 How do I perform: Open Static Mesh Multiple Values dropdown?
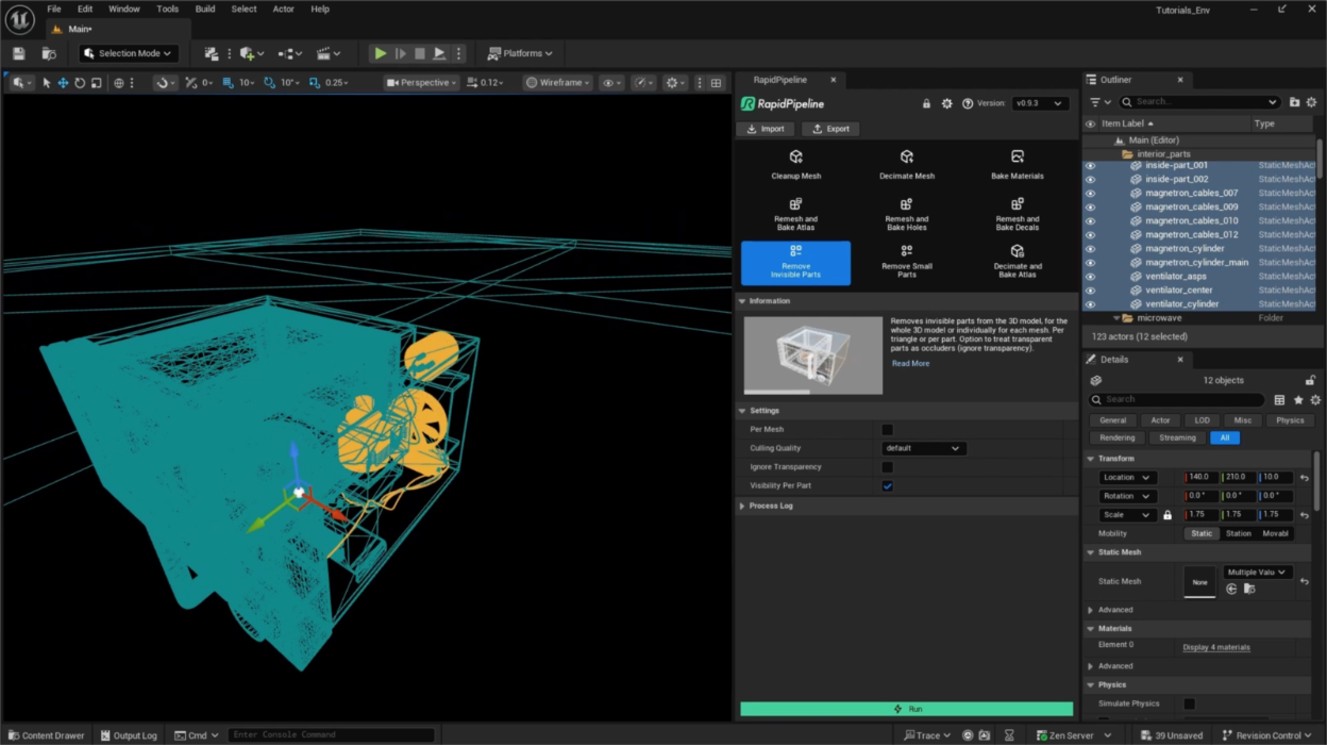click(x=1257, y=573)
